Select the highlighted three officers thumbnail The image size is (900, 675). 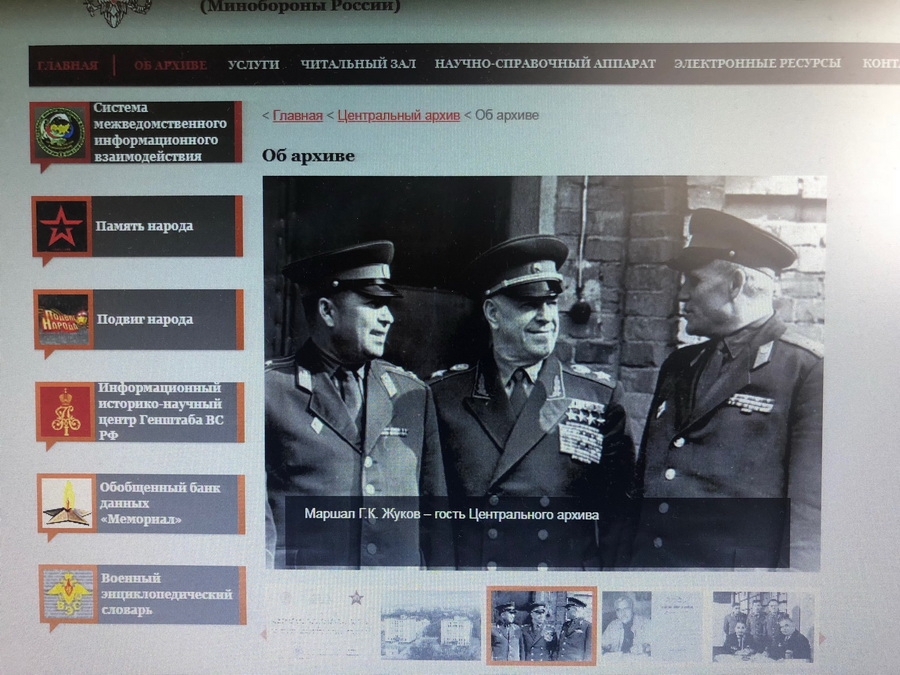click(542, 626)
